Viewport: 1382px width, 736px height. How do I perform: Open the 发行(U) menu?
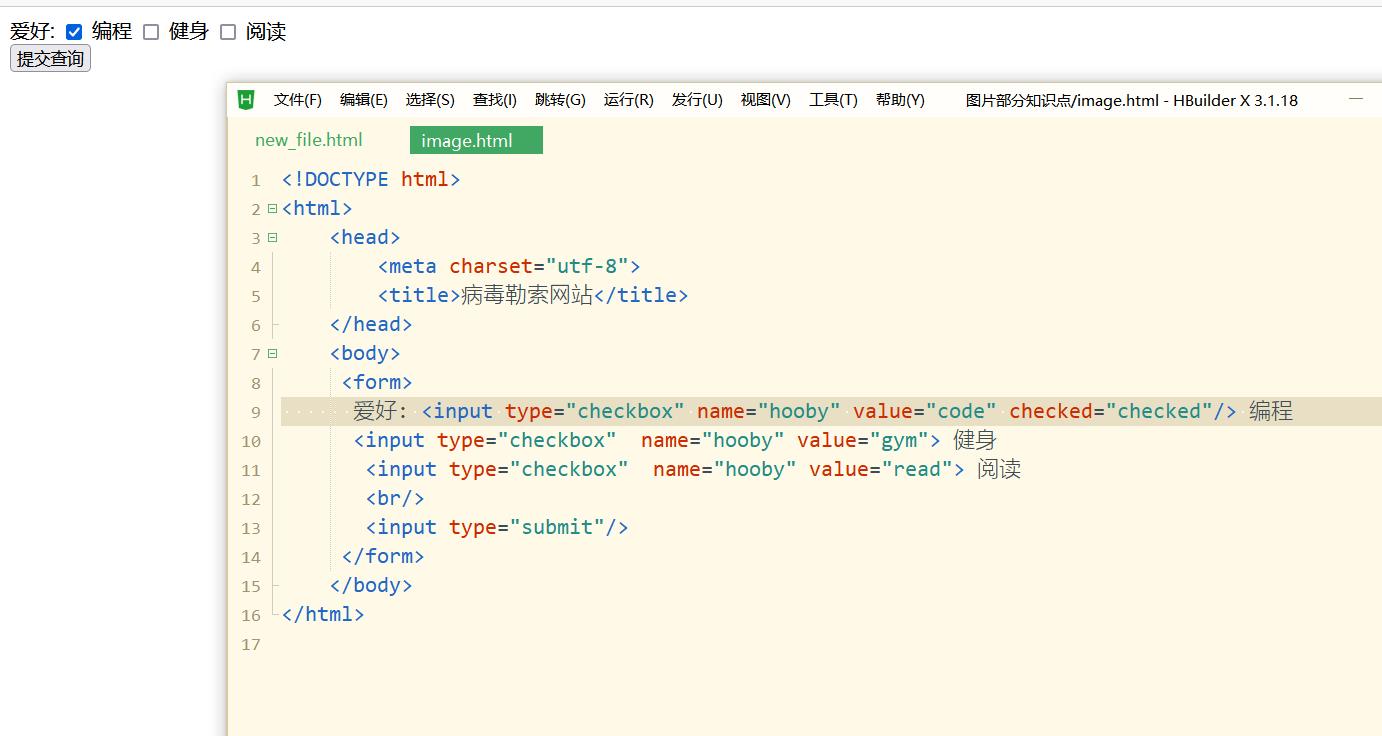(697, 100)
